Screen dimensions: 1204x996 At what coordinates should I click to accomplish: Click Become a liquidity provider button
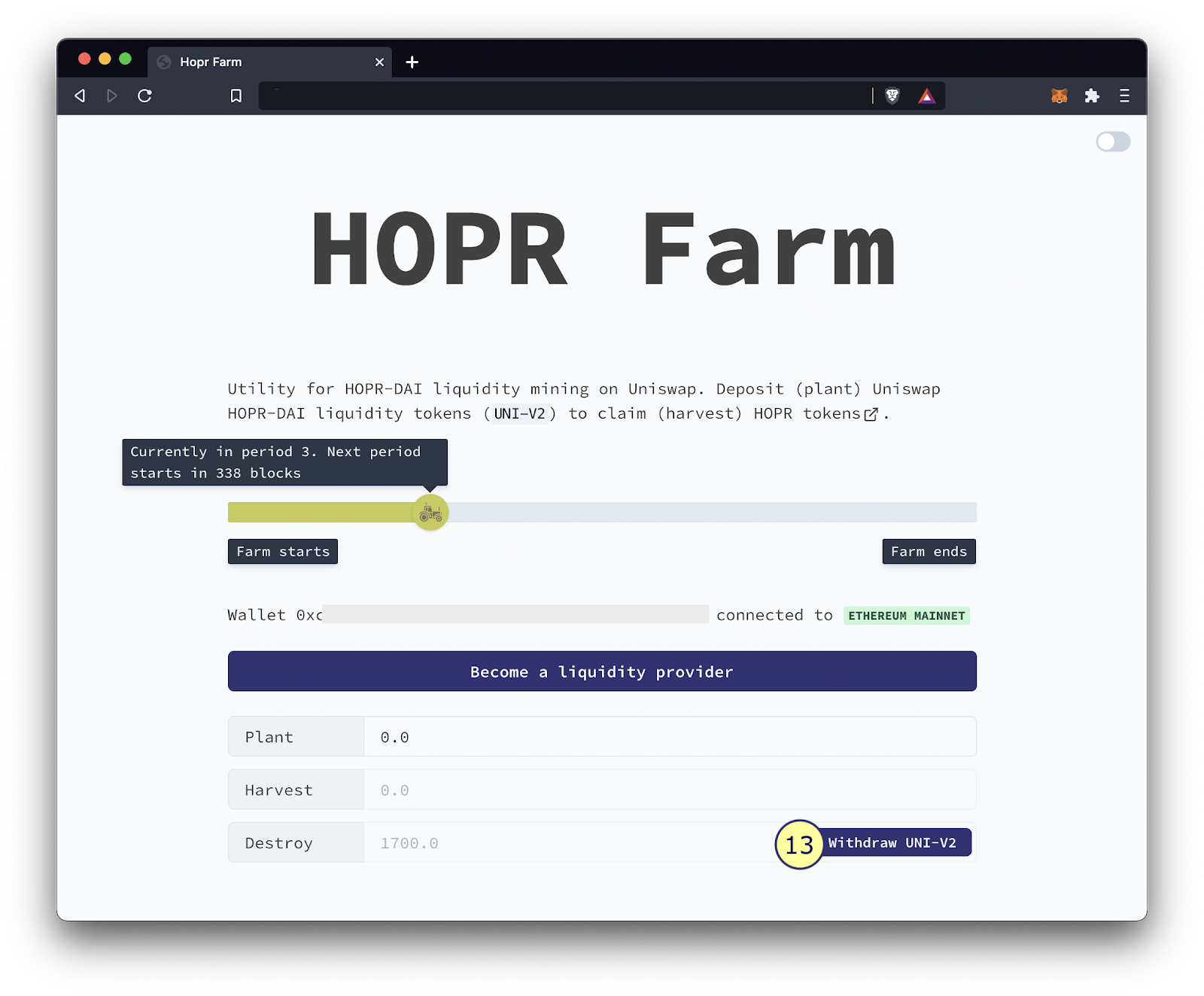click(602, 671)
